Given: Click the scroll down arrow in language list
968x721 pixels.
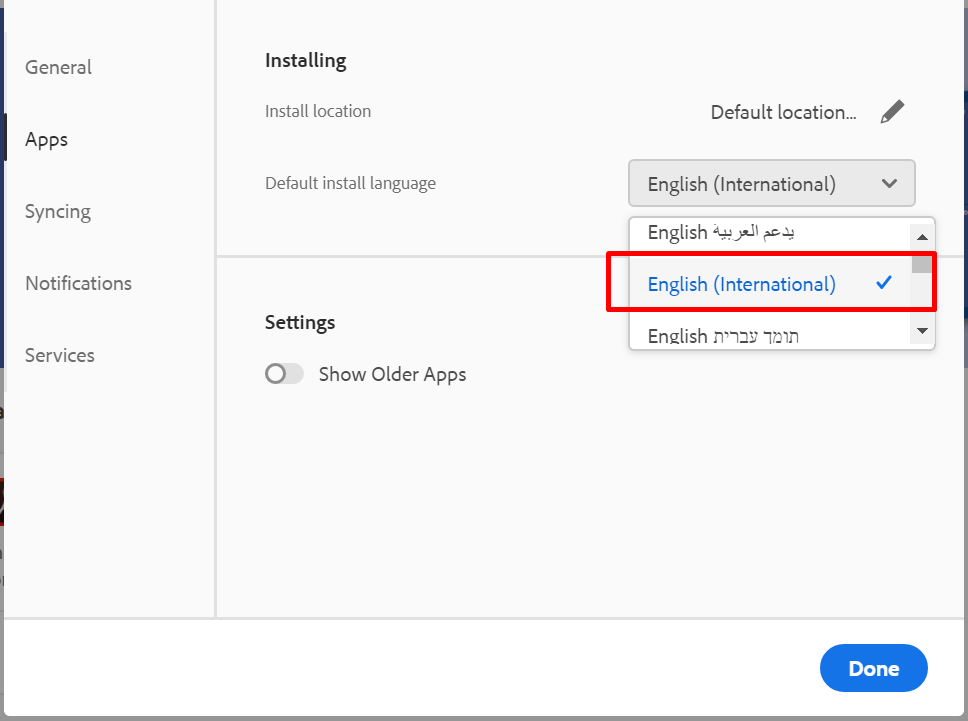Looking at the screenshot, I should [922, 331].
